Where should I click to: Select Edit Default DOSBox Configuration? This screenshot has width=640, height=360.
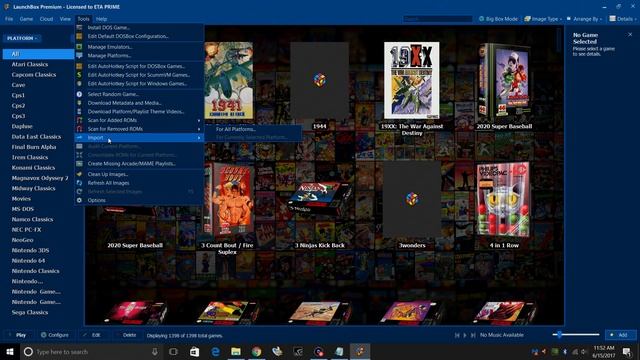coord(139,36)
